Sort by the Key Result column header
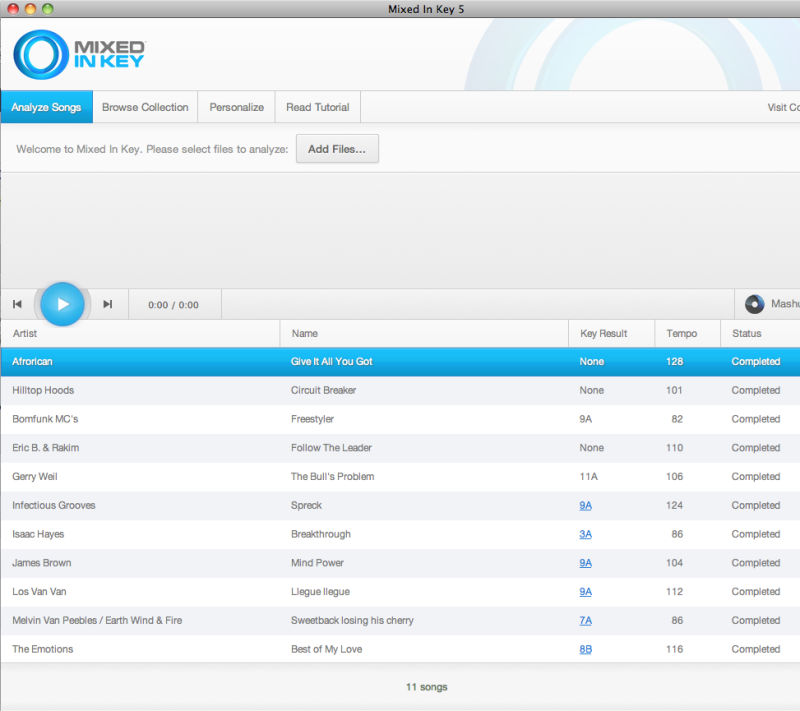800x711 pixels. click(611, 334)
